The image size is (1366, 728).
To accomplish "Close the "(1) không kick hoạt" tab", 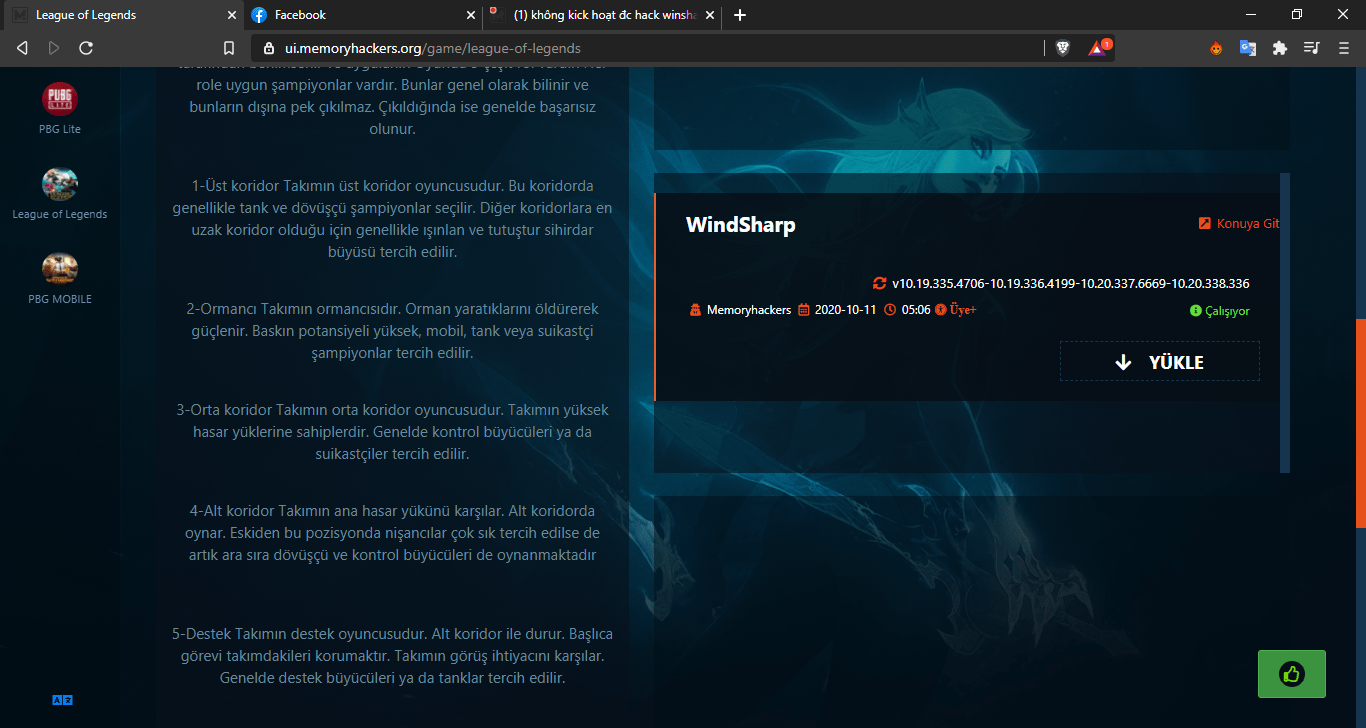I will click(710, 15).
